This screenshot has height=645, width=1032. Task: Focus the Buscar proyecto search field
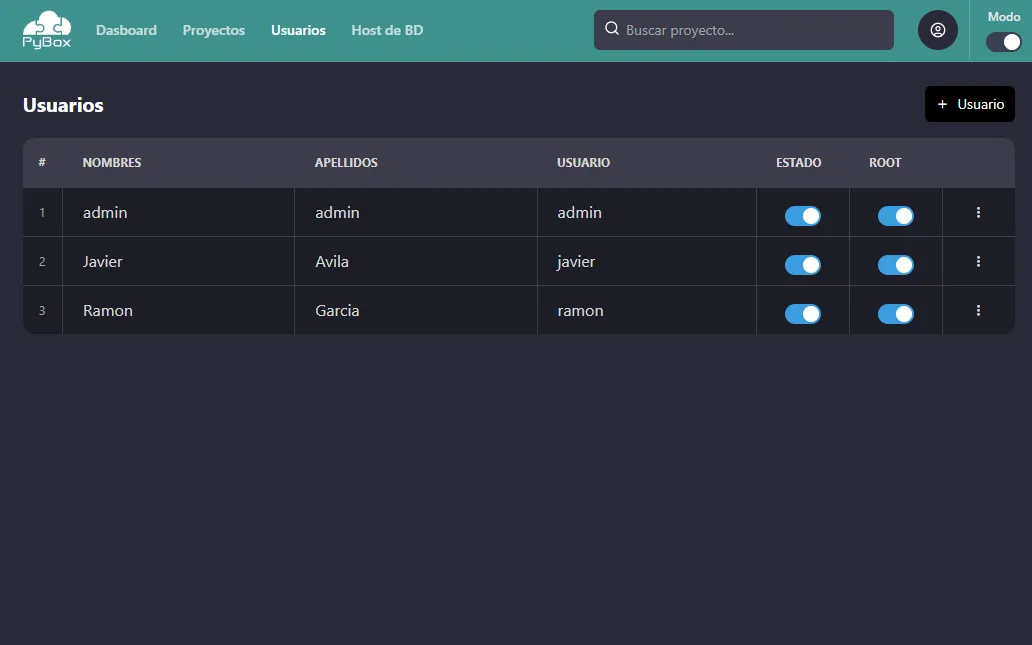click(744, 30)
